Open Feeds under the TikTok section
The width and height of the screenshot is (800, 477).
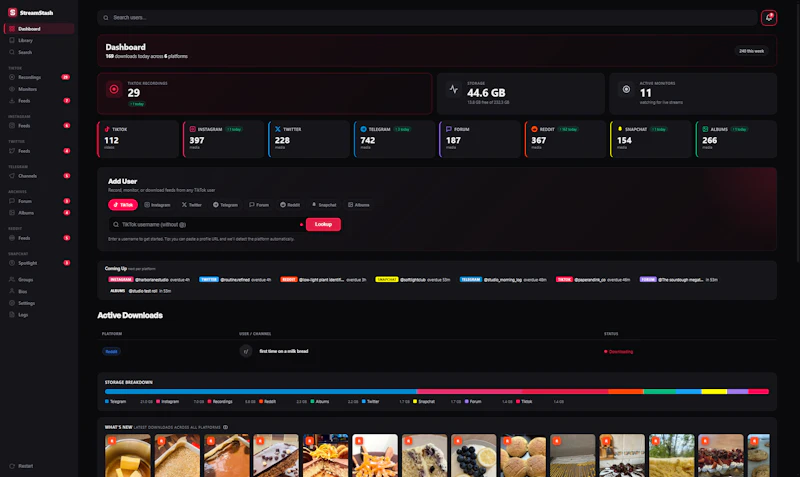point(39,101)
